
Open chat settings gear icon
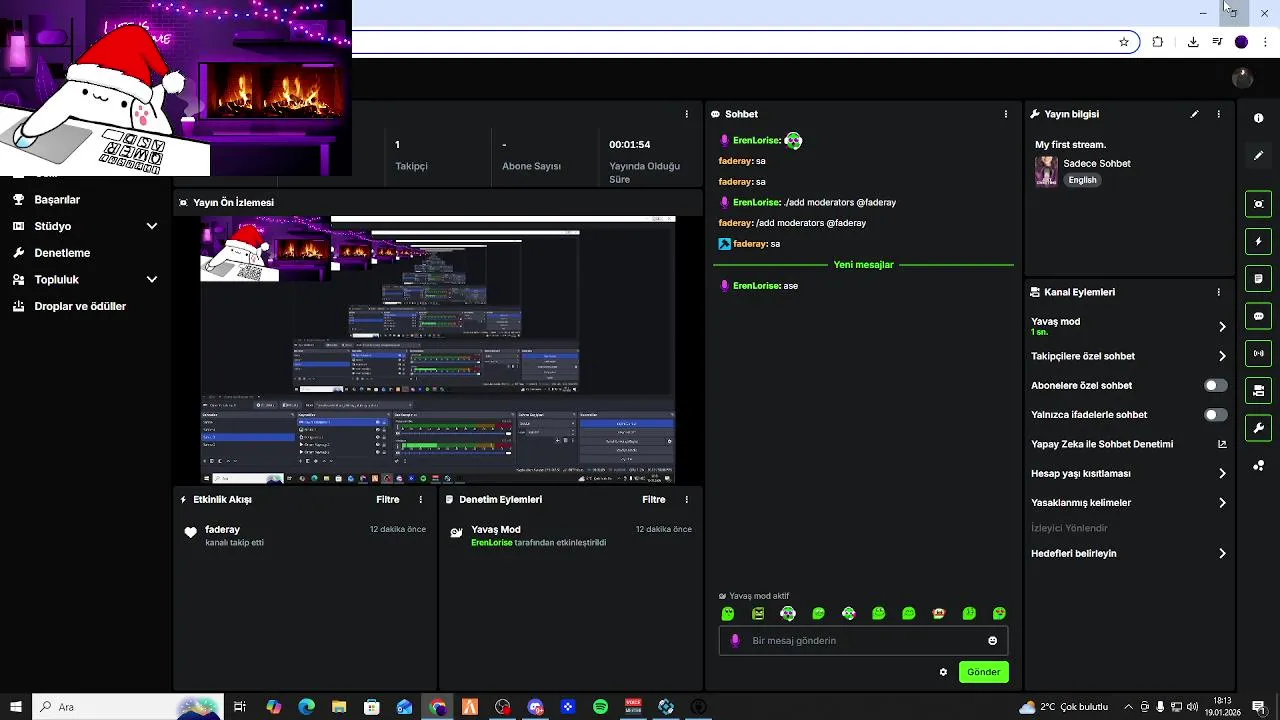[x=943, y=672]
